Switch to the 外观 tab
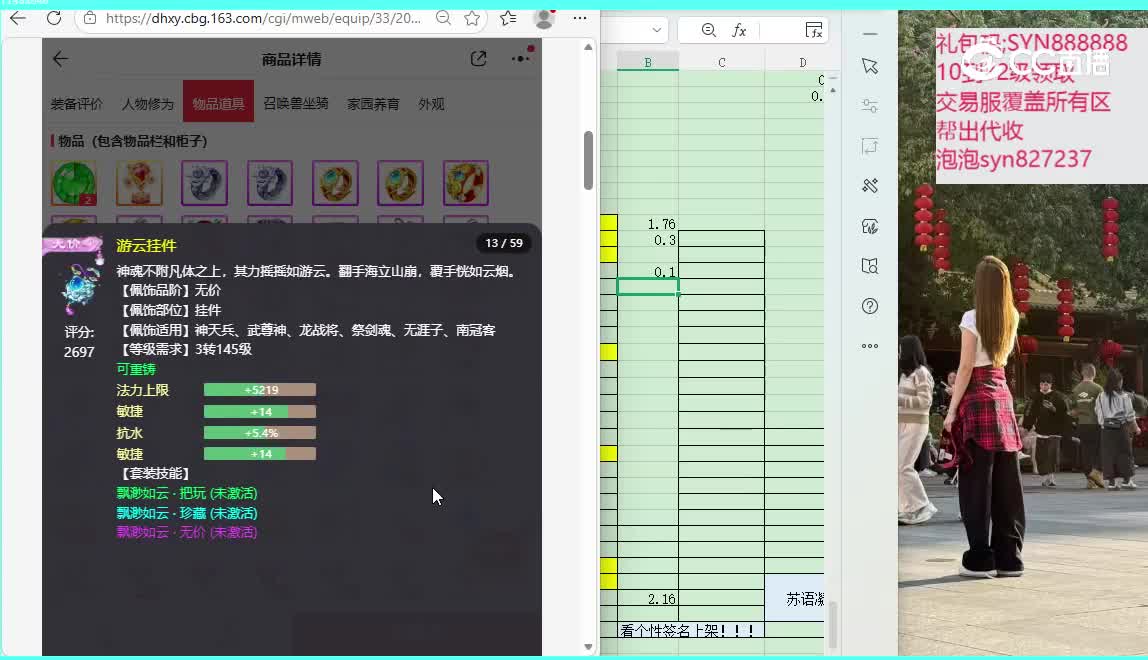 point(431,104)
